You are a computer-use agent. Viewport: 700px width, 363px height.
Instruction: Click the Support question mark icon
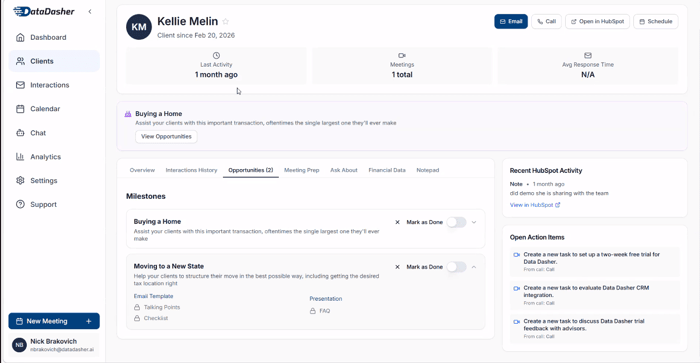(20, 204)
